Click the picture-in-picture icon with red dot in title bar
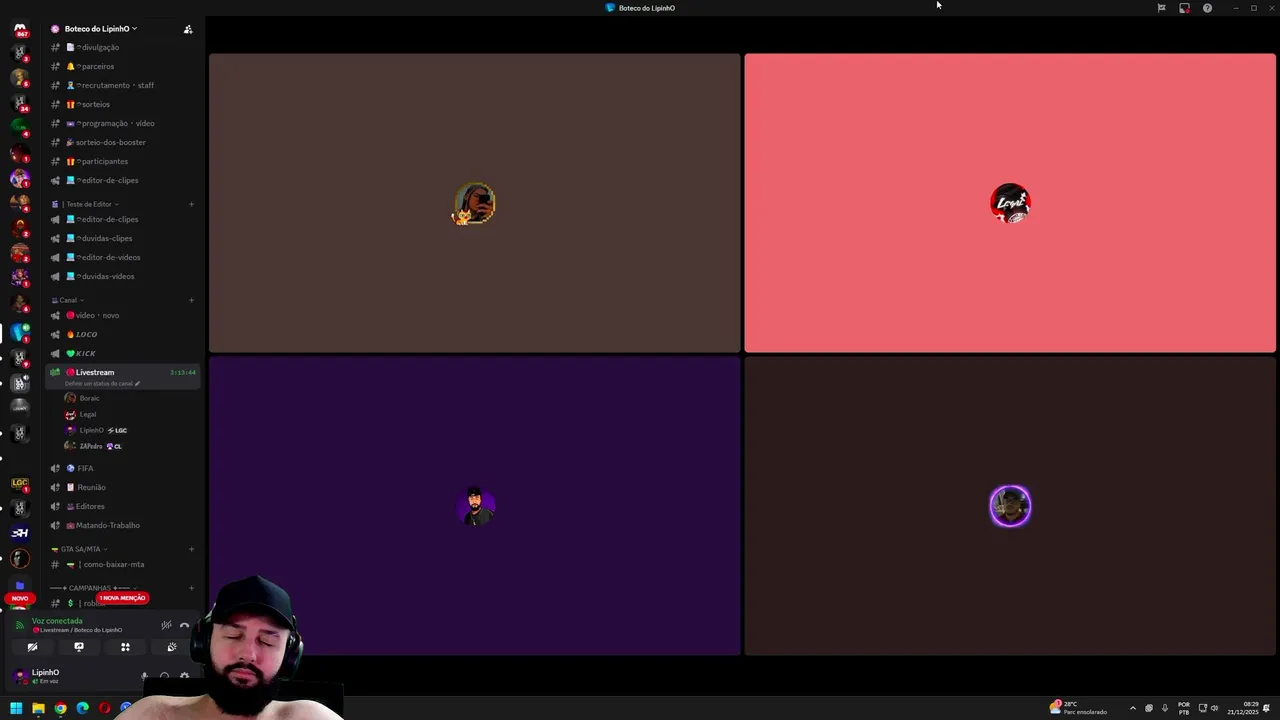The width and height of the screenshot is (1280, 720). [1184, 8]
